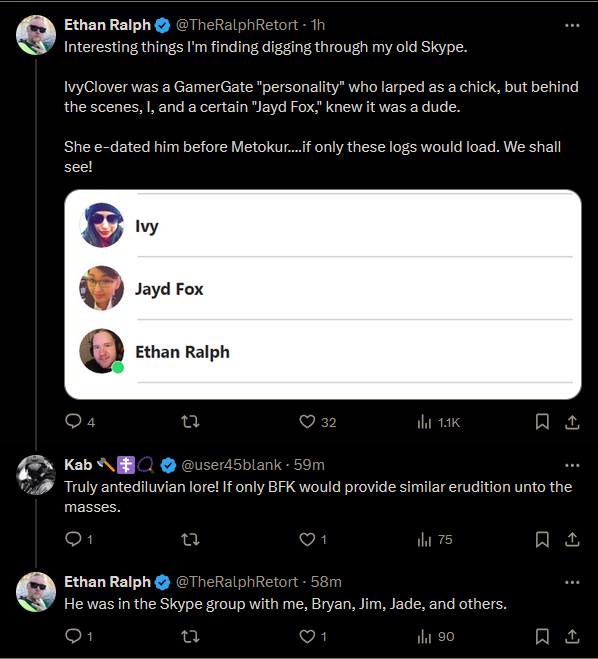This screenshot has height=659, width=598.
Task: Like Kab's reply tweet
Action: pos(313,539)
